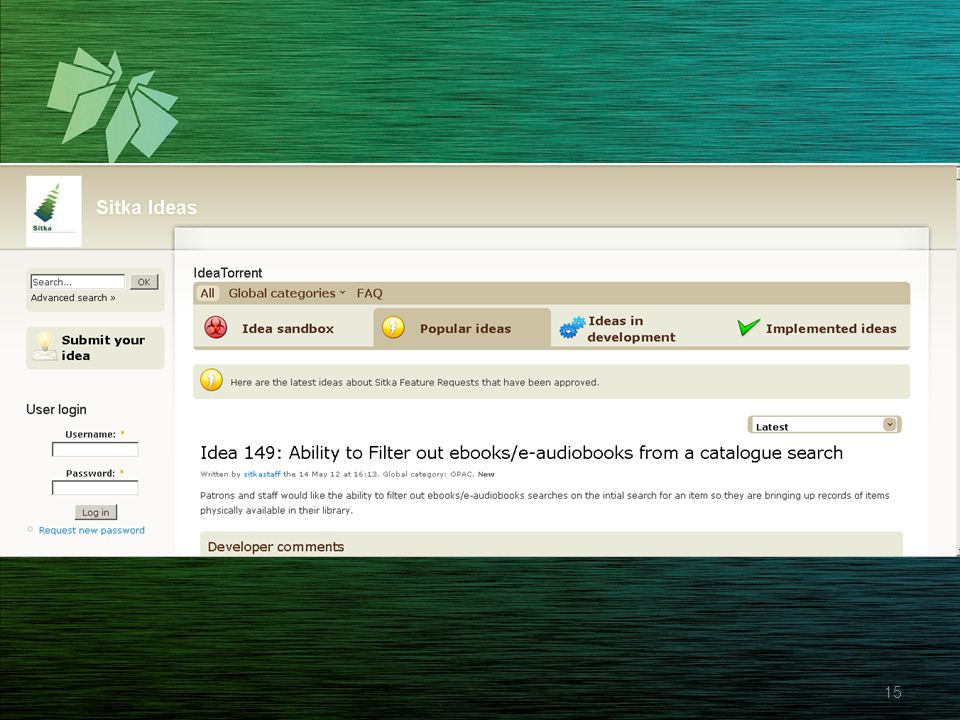This screenshot has width=960, height=720.
Task: Click the red biohazard Idea sandbox icon
Action: (216, 328)
